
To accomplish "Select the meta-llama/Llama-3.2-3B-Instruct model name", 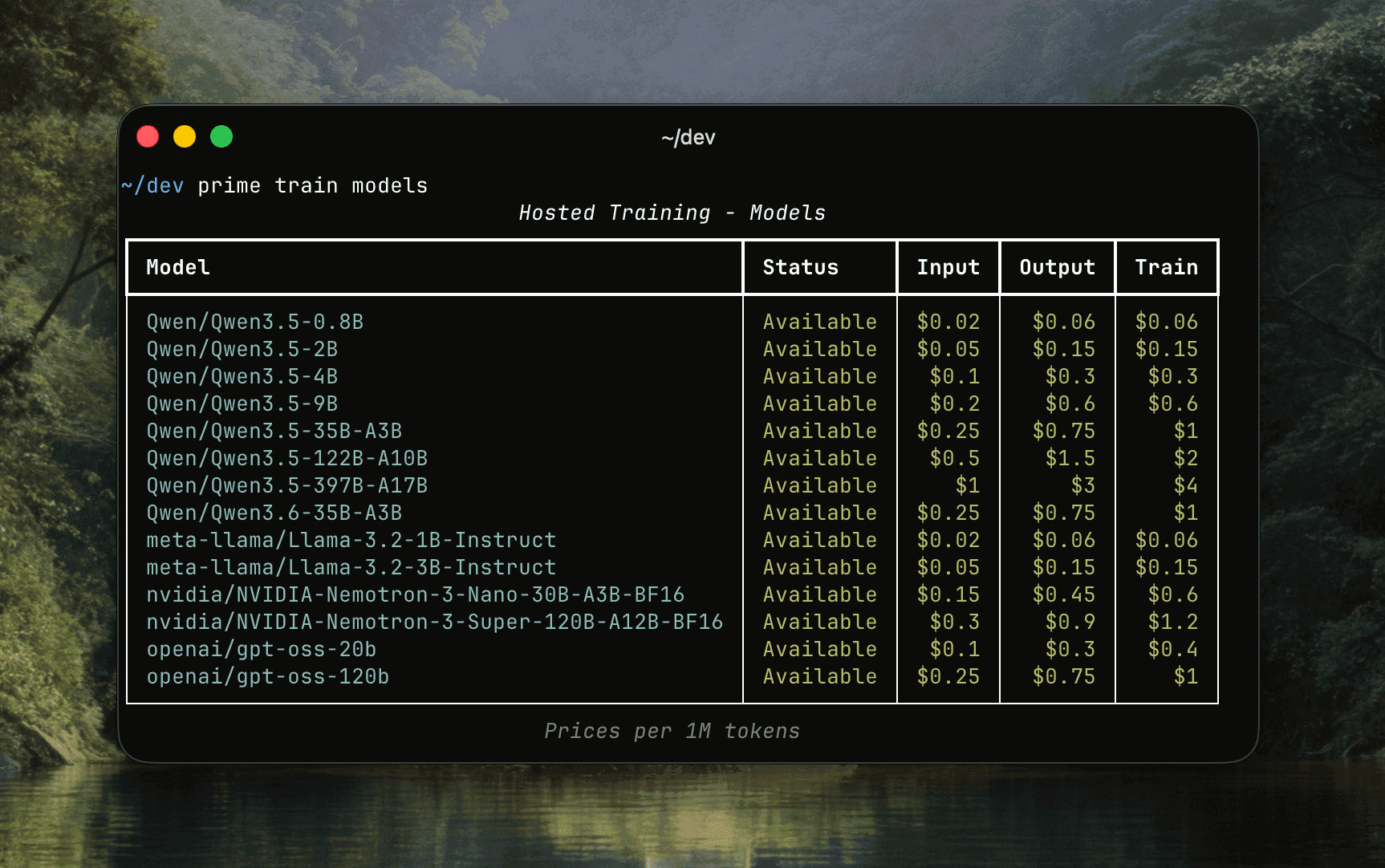I will click(351, 568).
